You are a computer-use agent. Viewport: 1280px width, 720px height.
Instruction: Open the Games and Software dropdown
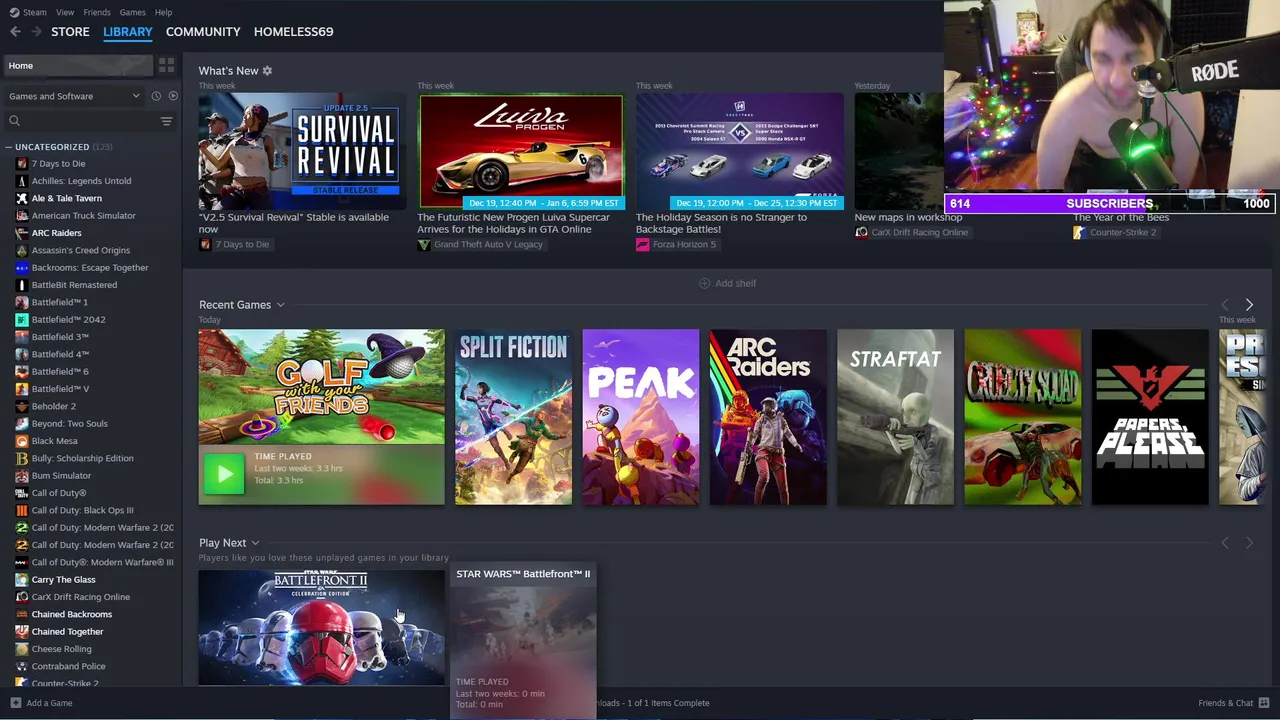[73, 96]
